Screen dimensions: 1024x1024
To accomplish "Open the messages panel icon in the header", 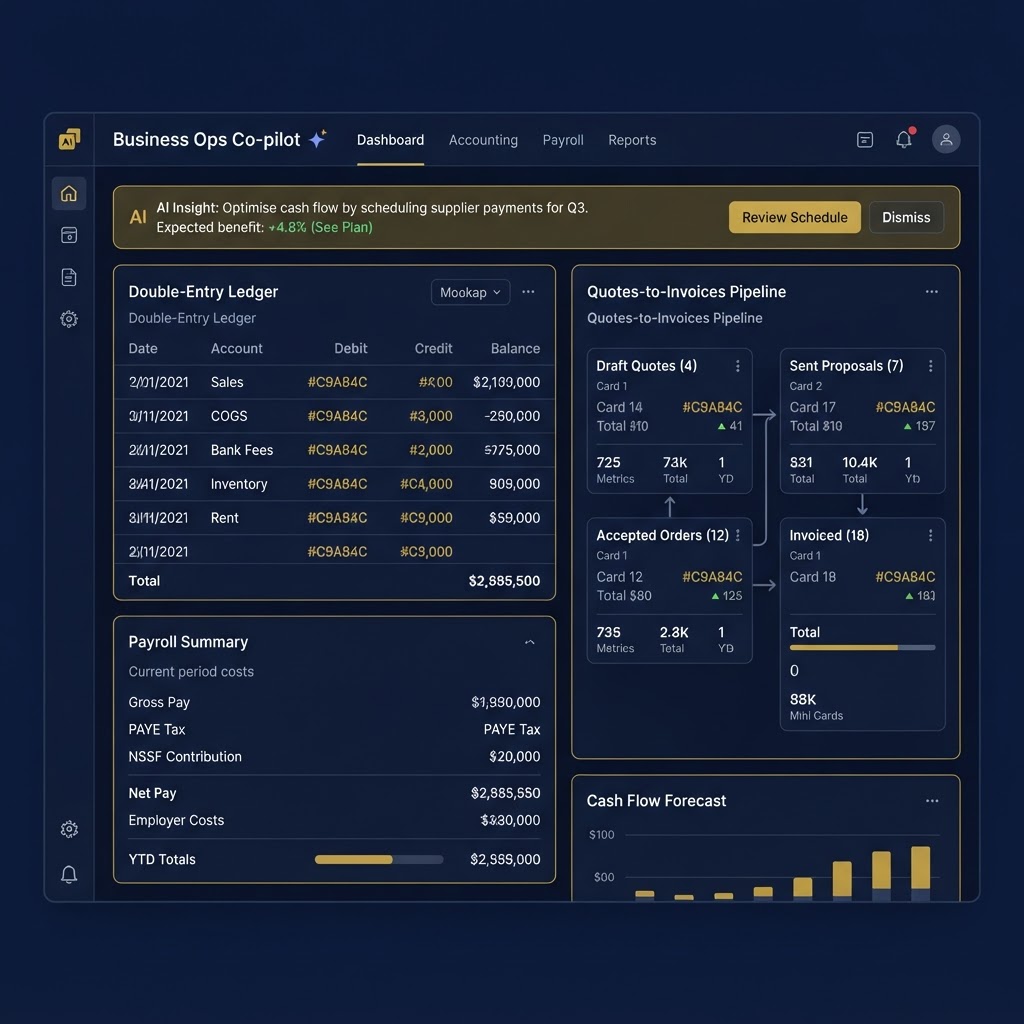I will pyautogui.click(x=865, y=140).
